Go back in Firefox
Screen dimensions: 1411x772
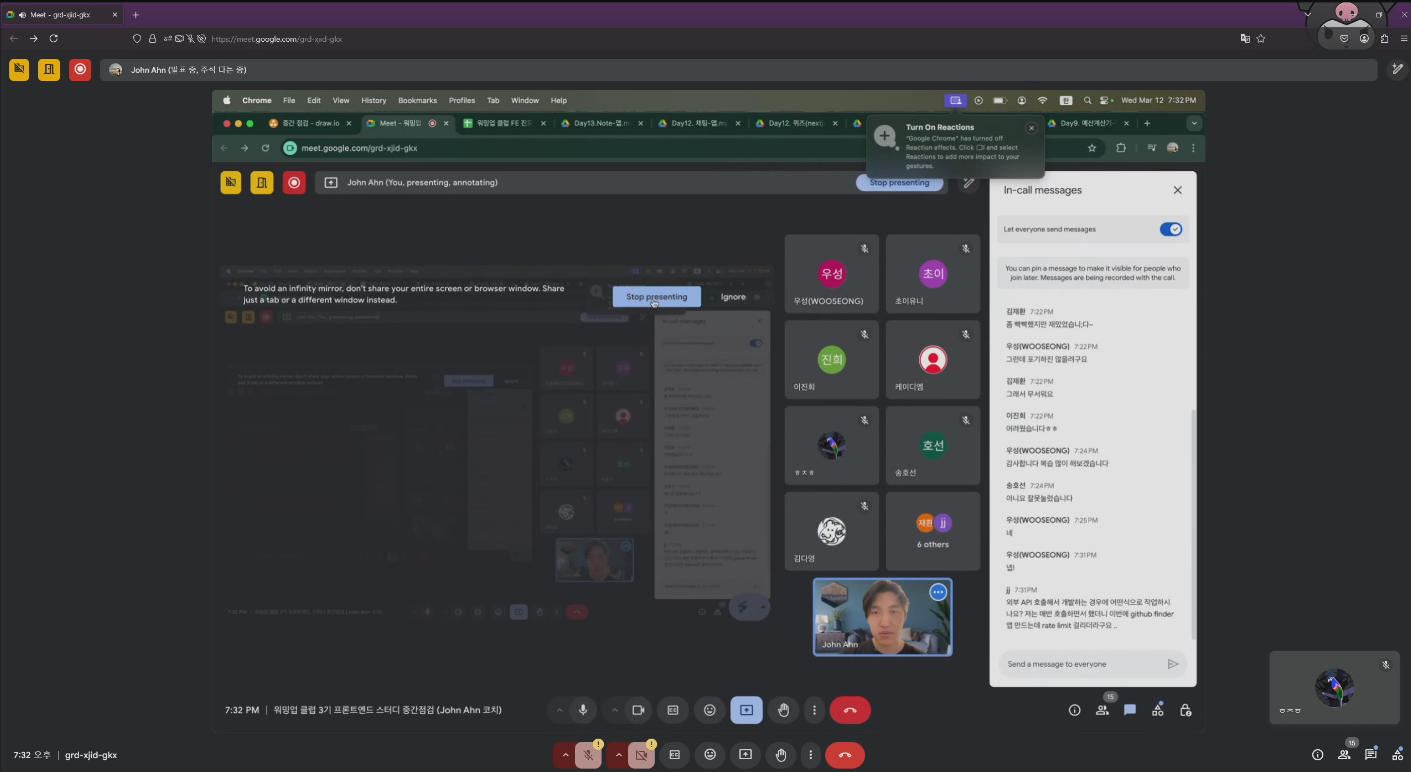click(14, 39)
